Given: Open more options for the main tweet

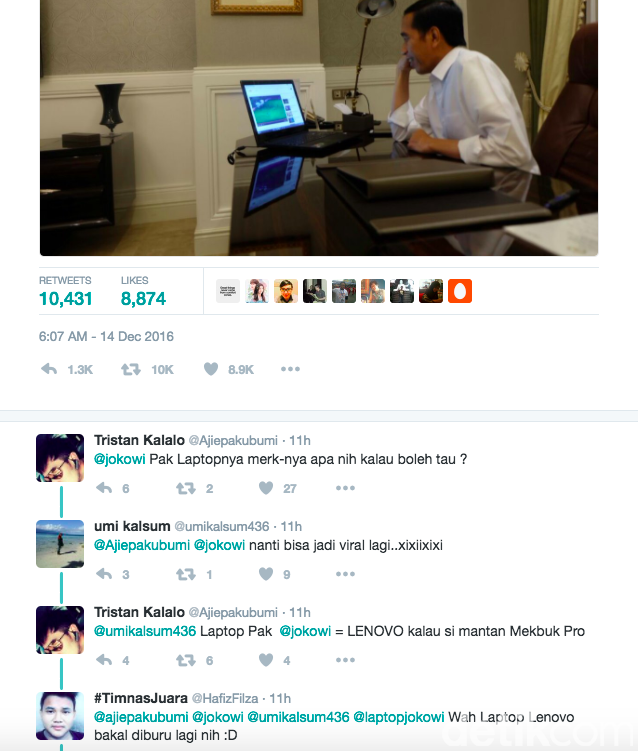Looking at the screenshot, I should coord(290,369).
